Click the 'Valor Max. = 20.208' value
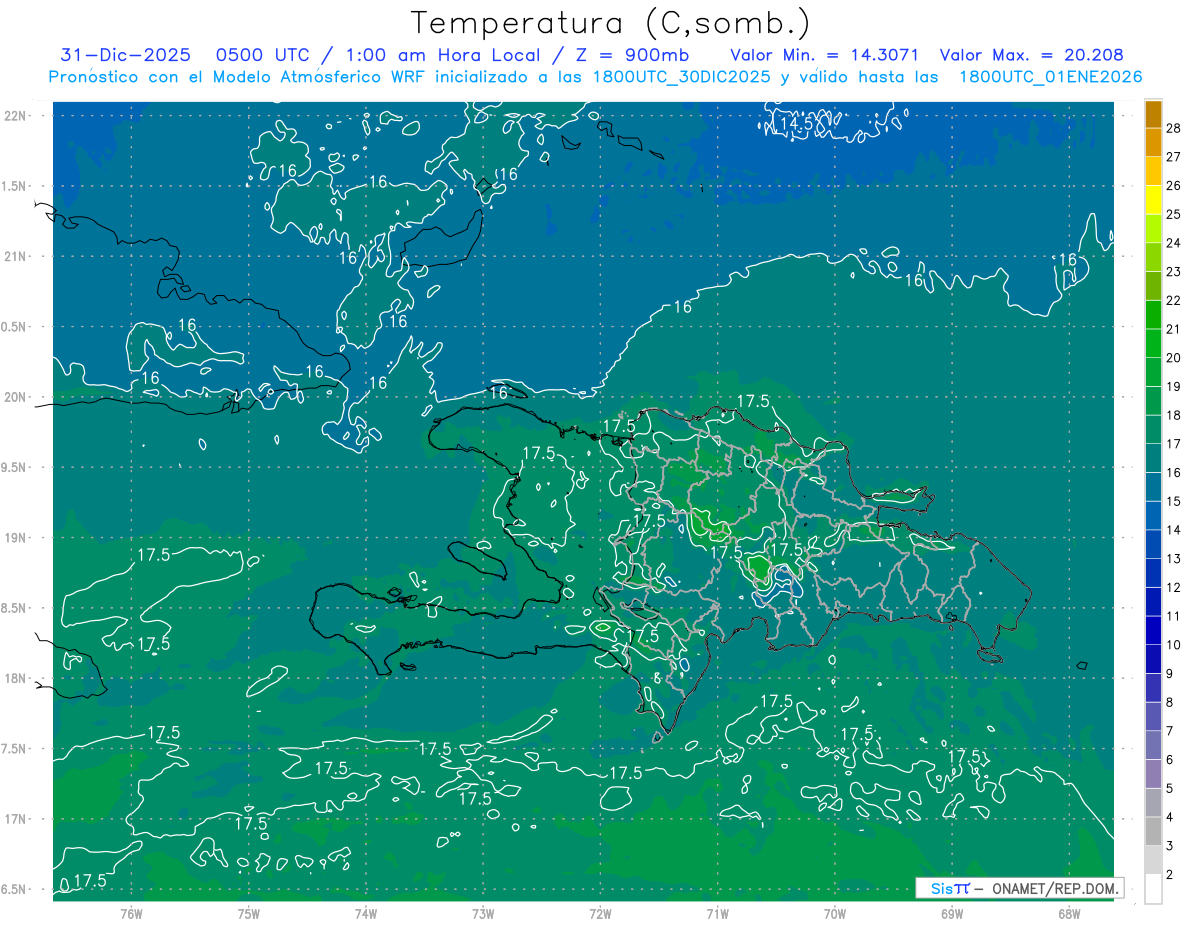This screenshot has width=1200, height=927. [x=1032, y=55]
